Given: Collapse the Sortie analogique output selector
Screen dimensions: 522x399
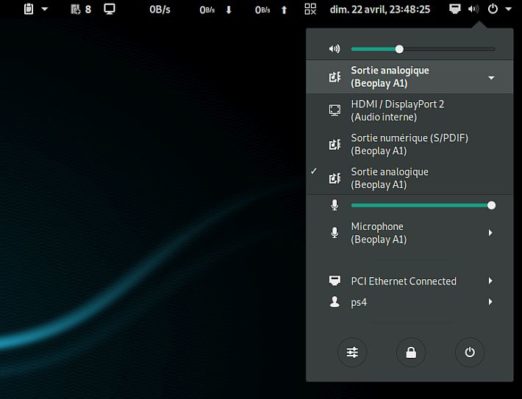Looking at the screenshot, I should click(409, 77).
